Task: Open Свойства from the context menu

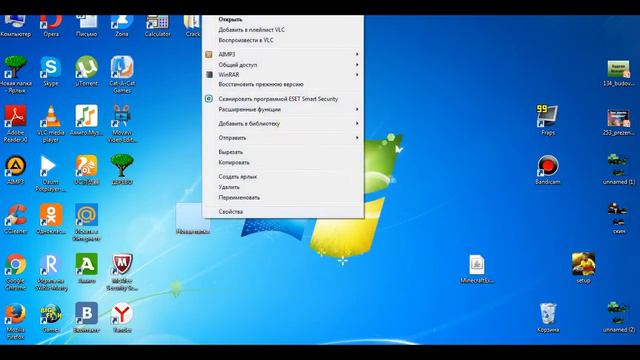Action: (282, 211)
